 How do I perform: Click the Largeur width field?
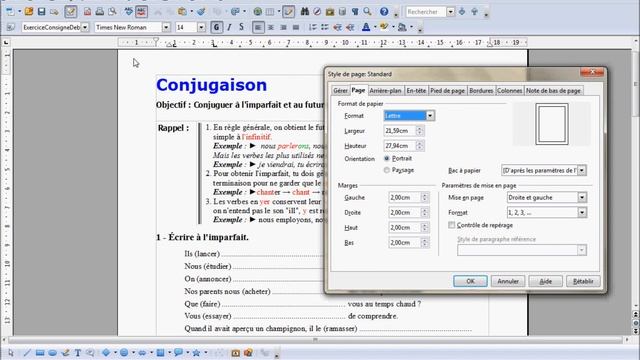(400, 131)
